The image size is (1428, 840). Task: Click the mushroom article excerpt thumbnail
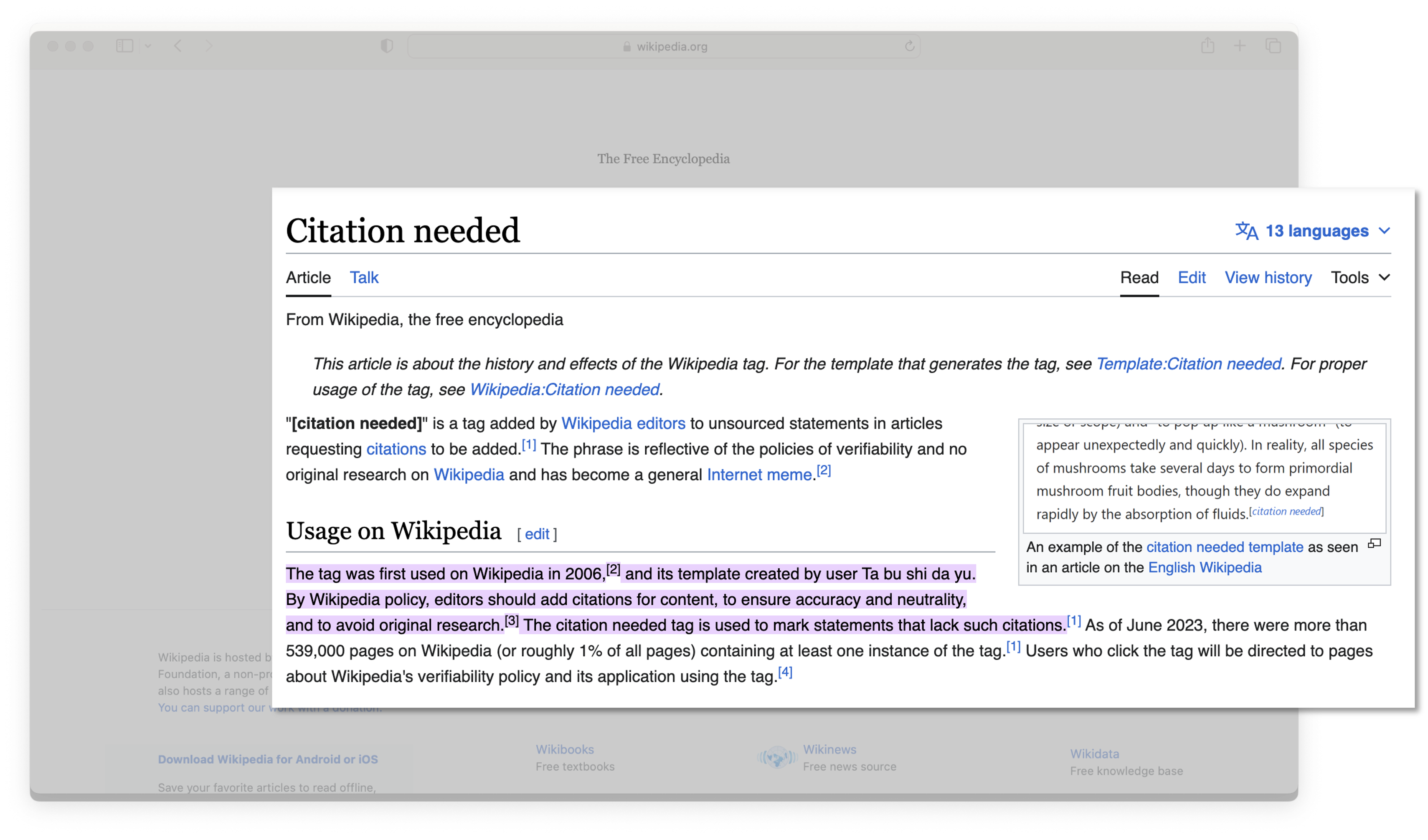click(x=1204, y=478)
